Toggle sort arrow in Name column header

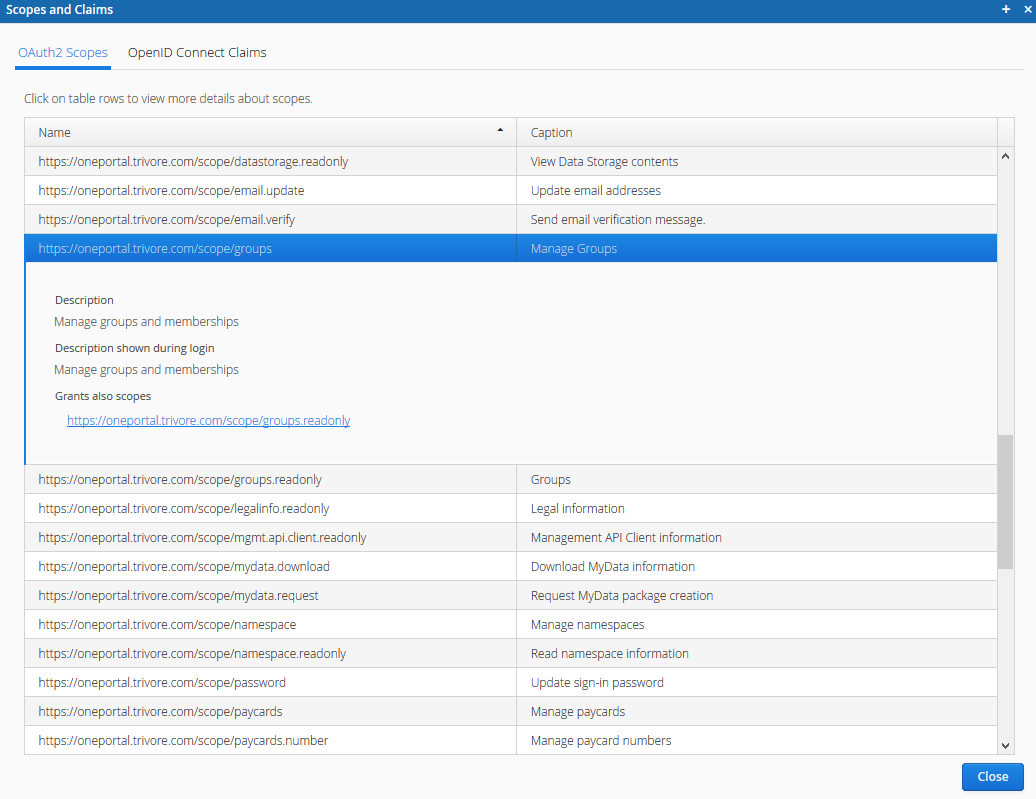(500, 132)
